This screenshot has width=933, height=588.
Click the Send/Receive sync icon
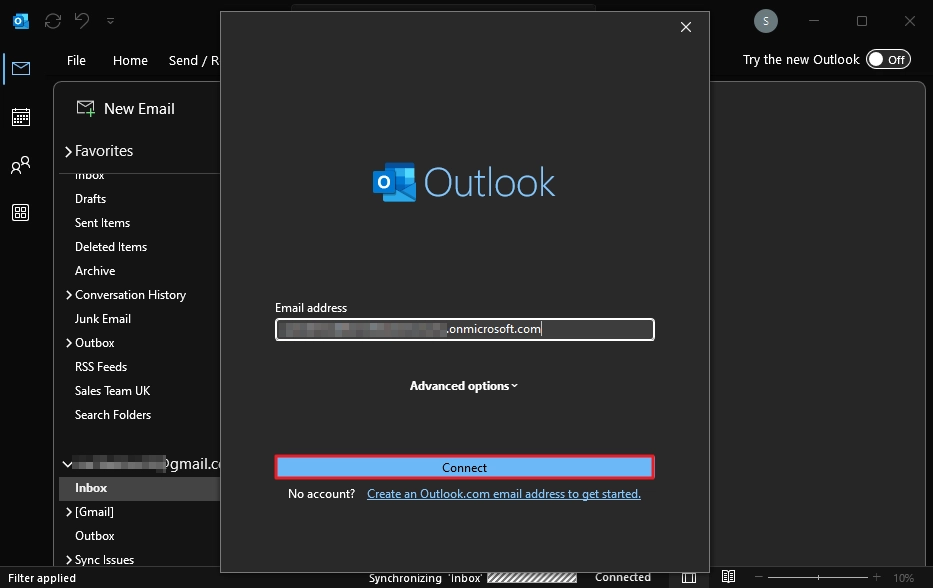(x=52, y=20)
